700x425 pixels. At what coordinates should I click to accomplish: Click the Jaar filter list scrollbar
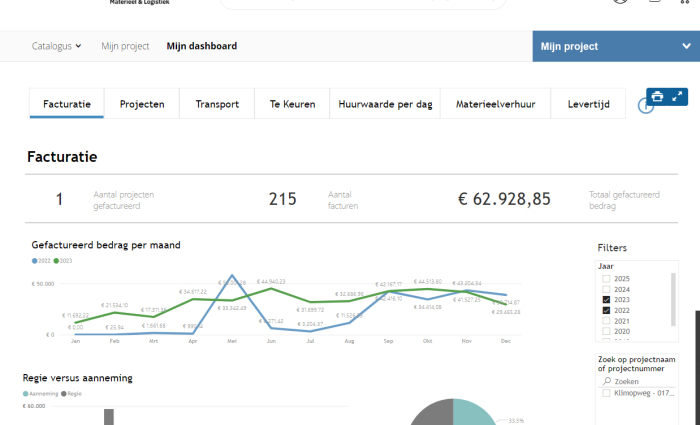[673, 300]
